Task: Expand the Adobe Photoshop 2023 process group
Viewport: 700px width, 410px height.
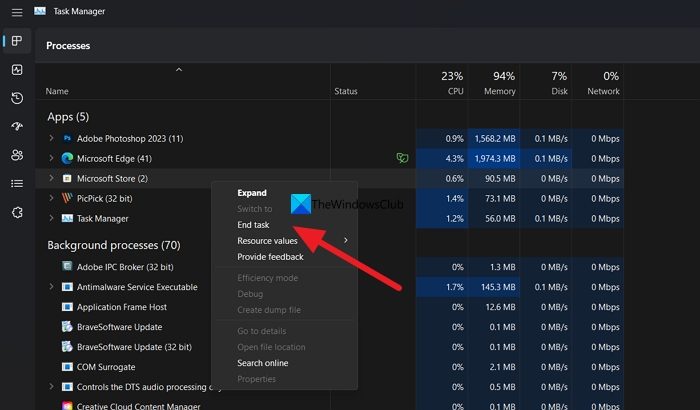Action: (51, 138)
